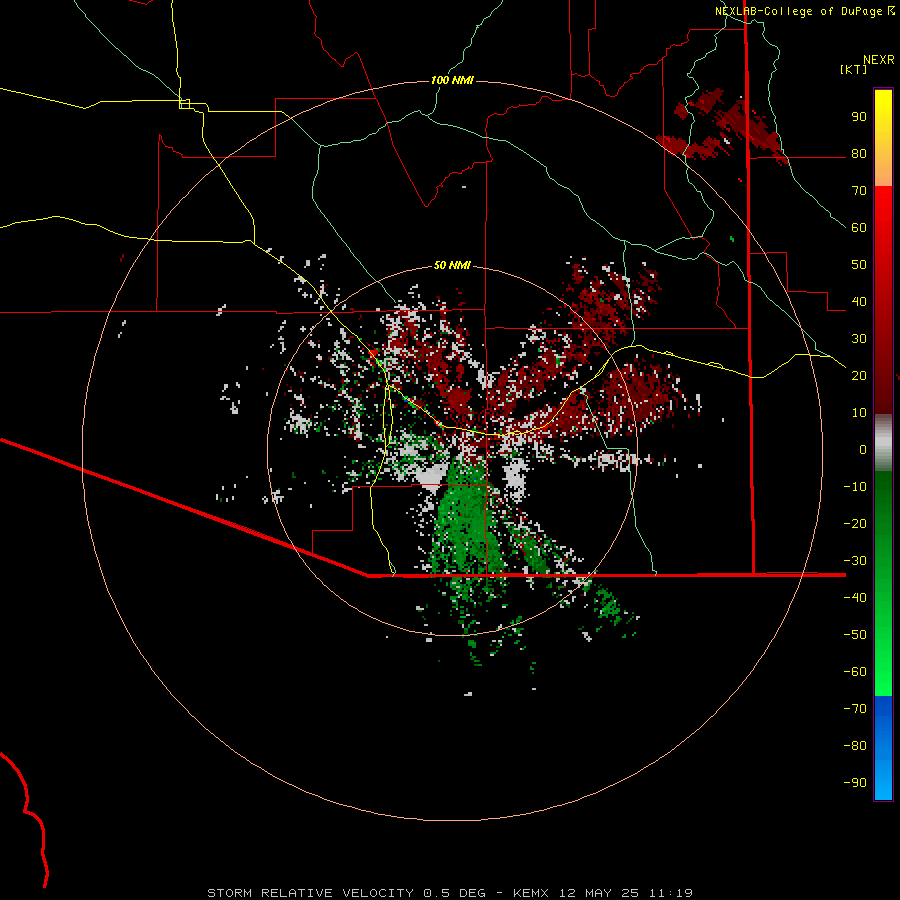Click the 30 value on velocity scale
Viewport: 900px width, 900px height.
pyautogui.click(x=859, y=339)
